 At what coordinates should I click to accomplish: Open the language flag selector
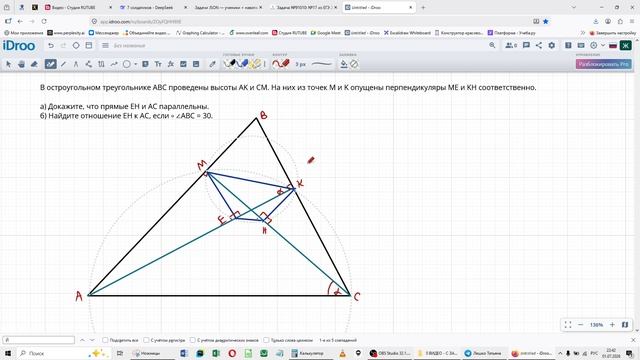pyautogui.click(x=613, y=46)
